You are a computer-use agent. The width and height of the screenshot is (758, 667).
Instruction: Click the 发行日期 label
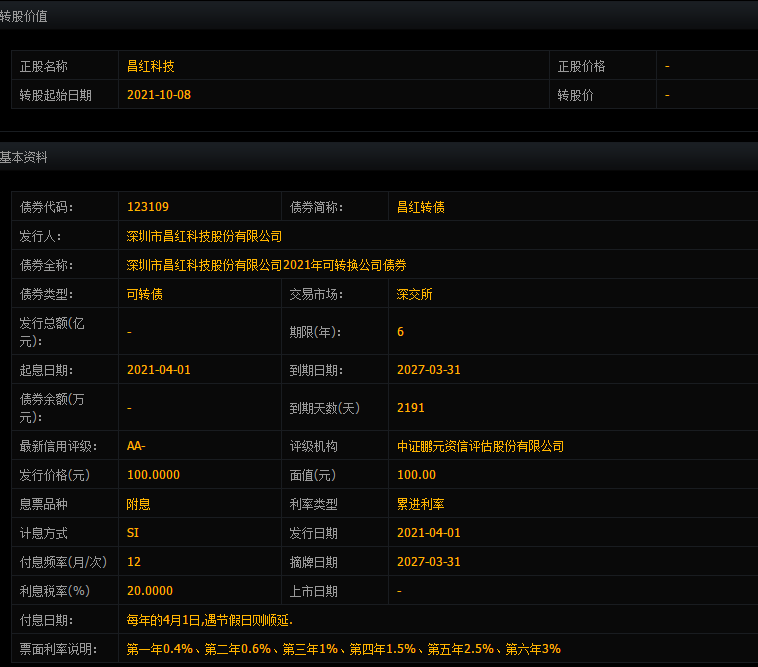pyautogui.click(x=313, y=533)
